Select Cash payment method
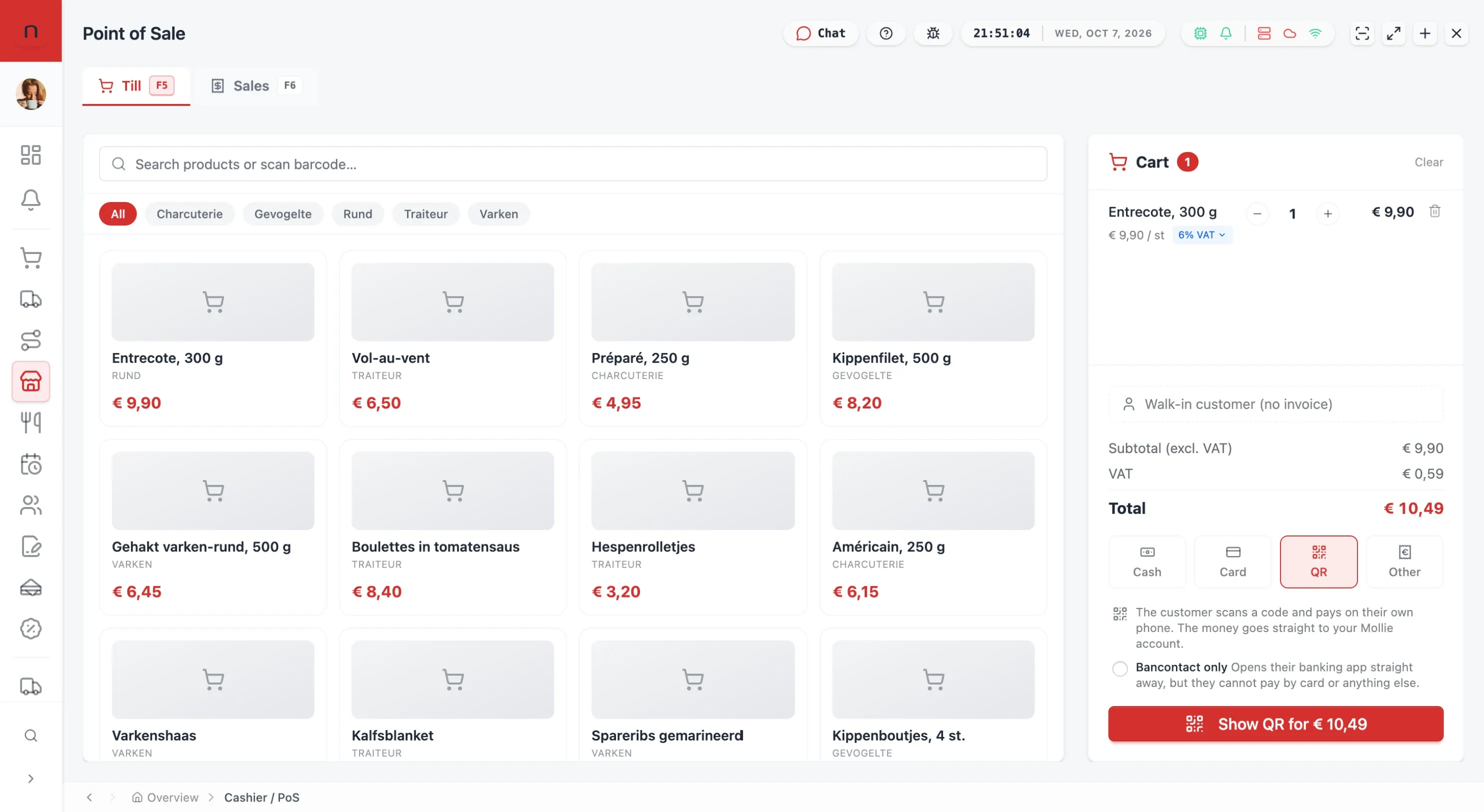Screen dimensions: 1484x812 click(x=1147, y=561)
